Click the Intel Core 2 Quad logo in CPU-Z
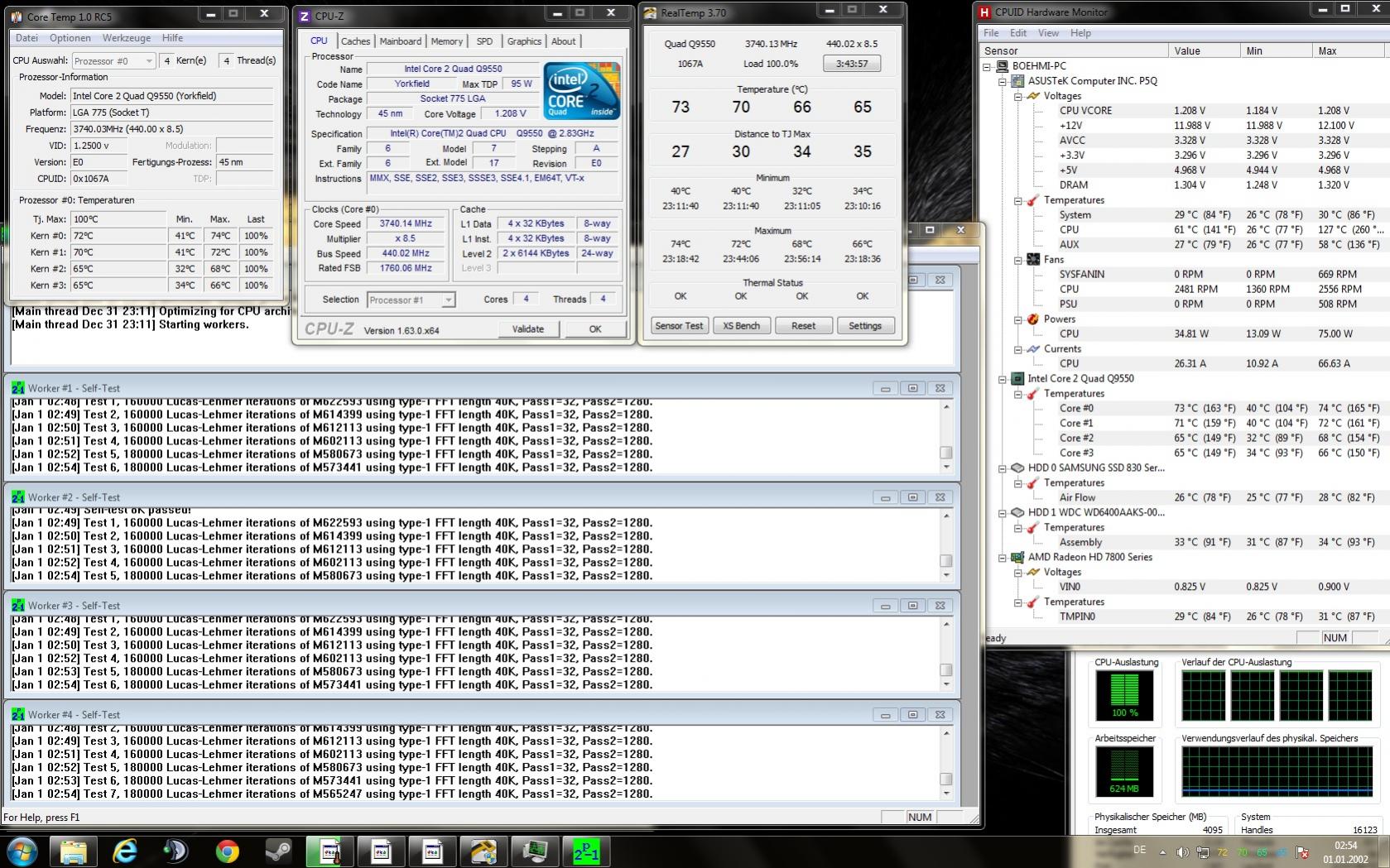1390x868 pixels. click(581, 90)
